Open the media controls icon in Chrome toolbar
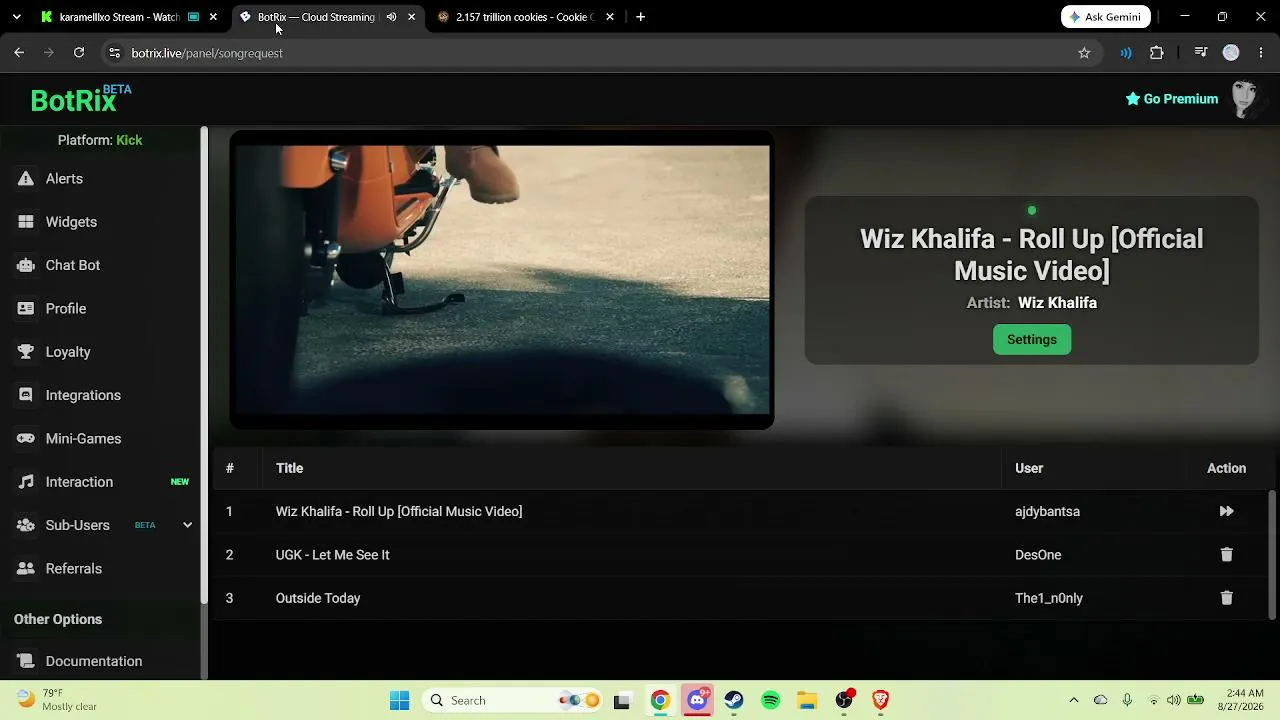 tap(1201, 53)
